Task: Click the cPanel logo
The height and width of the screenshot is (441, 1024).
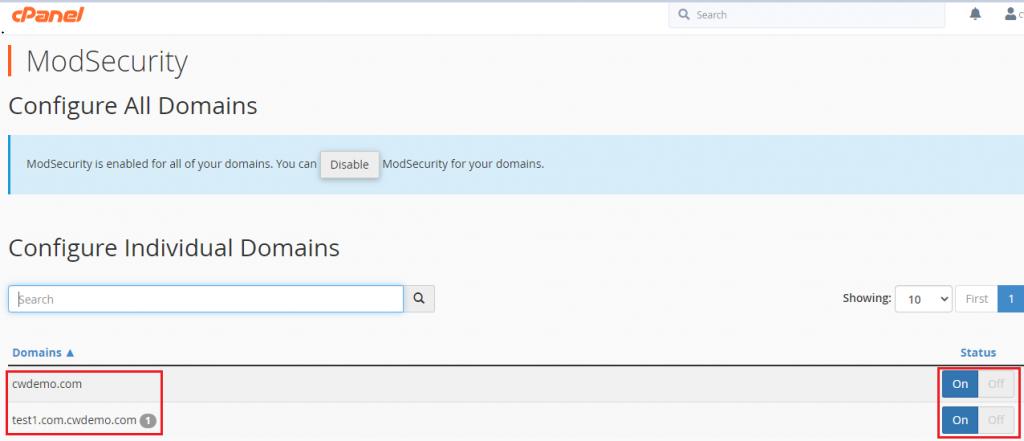Action: click(48, 14)
